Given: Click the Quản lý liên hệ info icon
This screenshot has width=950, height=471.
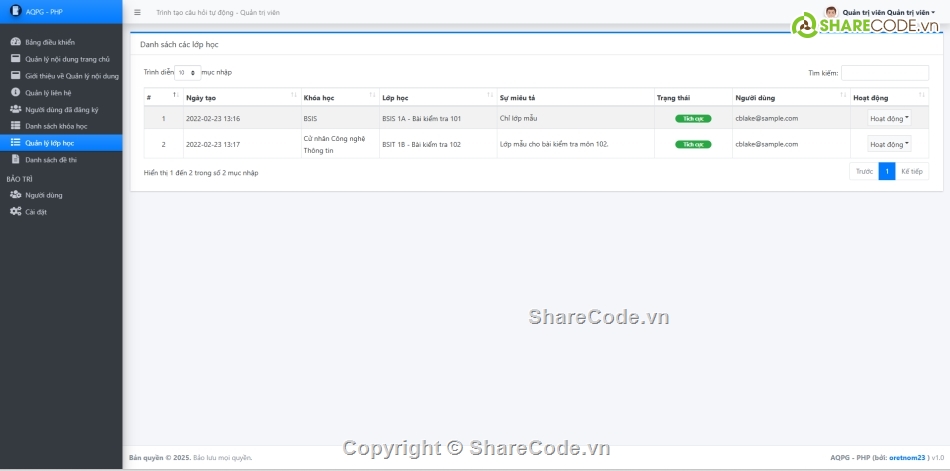Looking at the screenshot, I should coord(15,93).
